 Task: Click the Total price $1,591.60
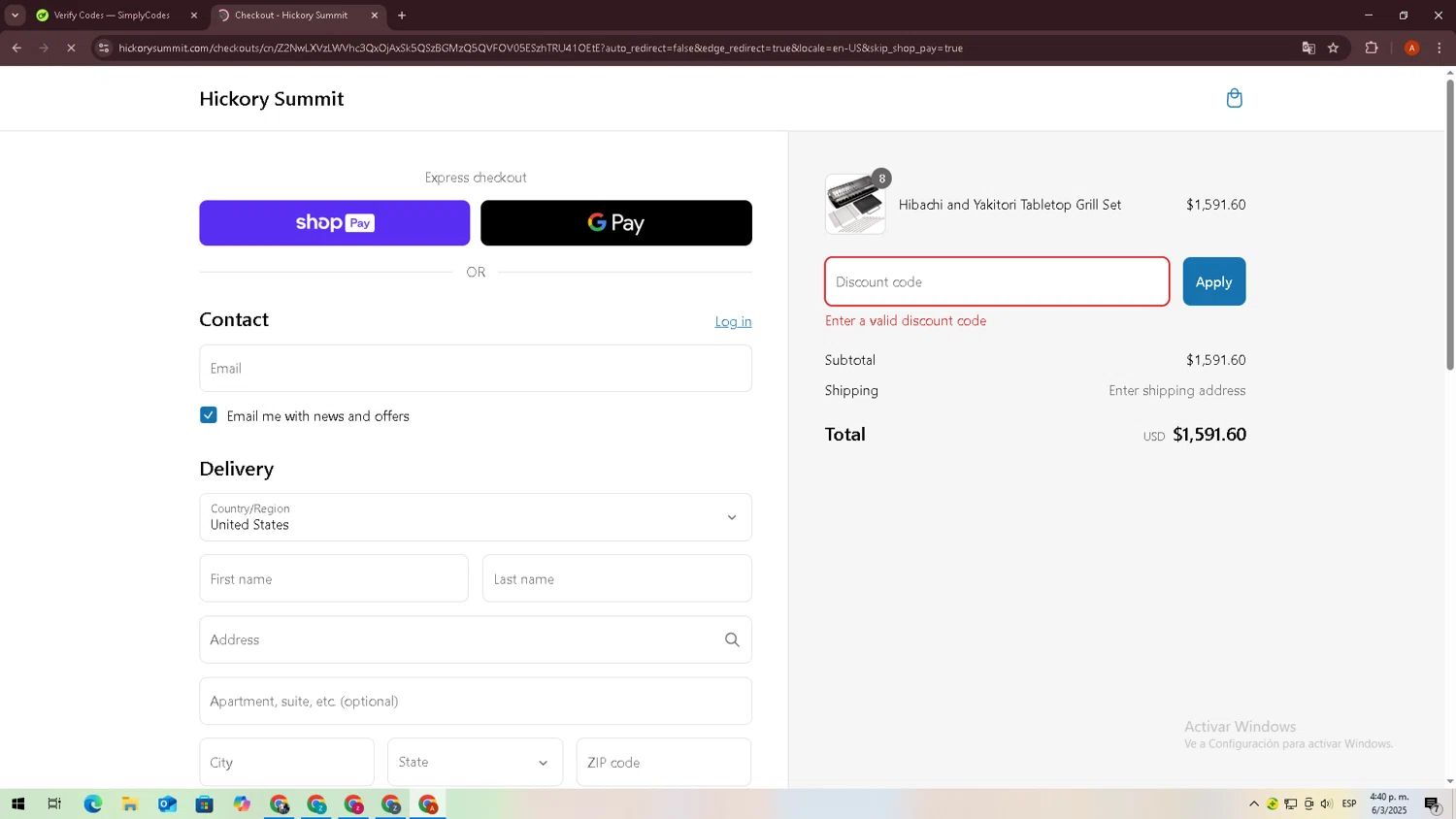[x=1209, y=435]
